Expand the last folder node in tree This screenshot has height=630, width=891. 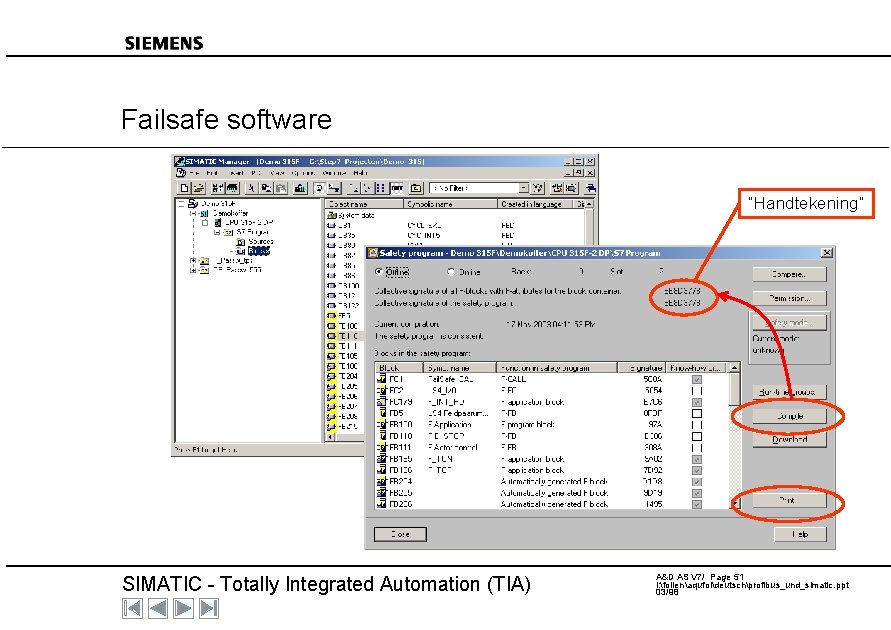pos(193,270)
